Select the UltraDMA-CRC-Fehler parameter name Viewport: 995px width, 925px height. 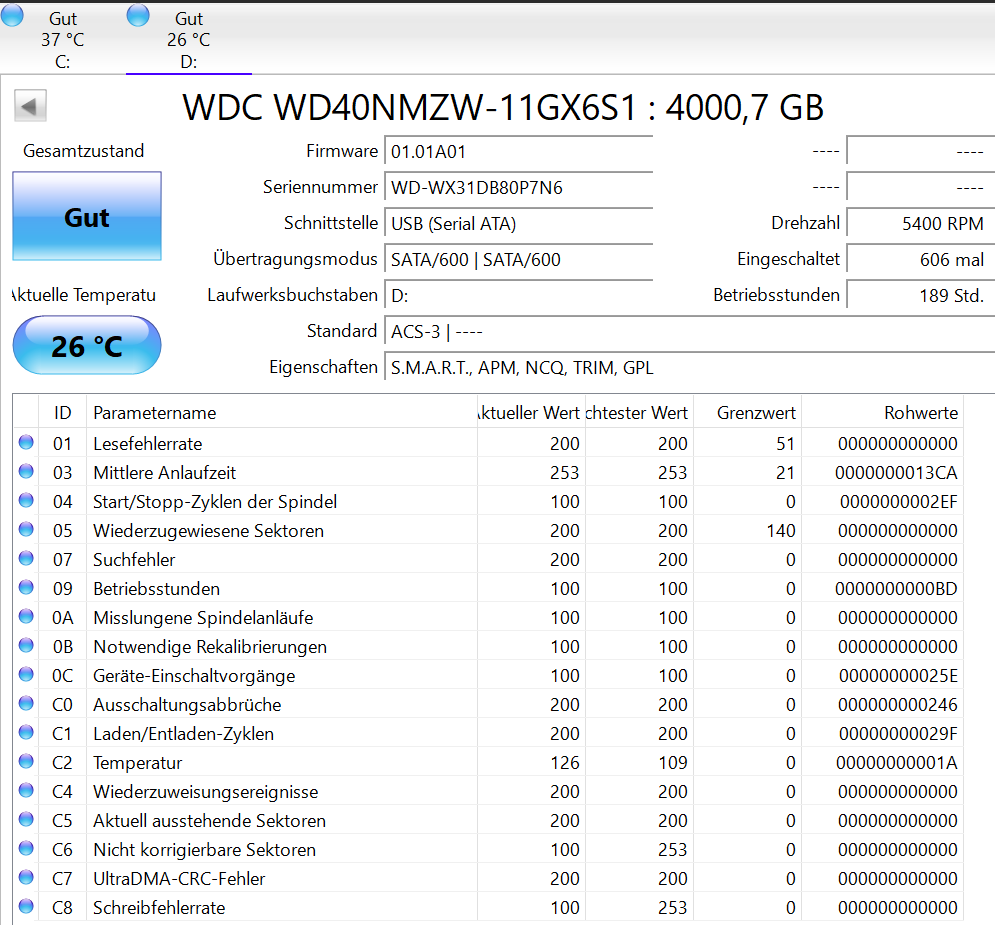tap(179, 879)
